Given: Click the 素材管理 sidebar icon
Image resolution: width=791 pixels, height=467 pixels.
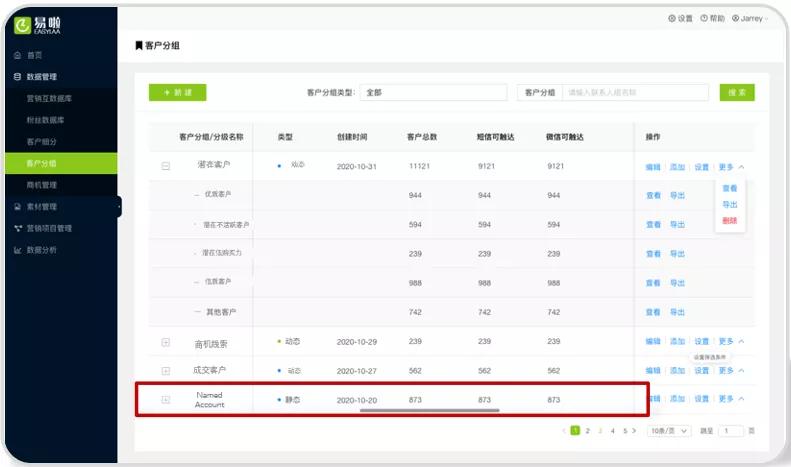Looking at the screenshot, I should pyautogui.click(x=18, y=206).
